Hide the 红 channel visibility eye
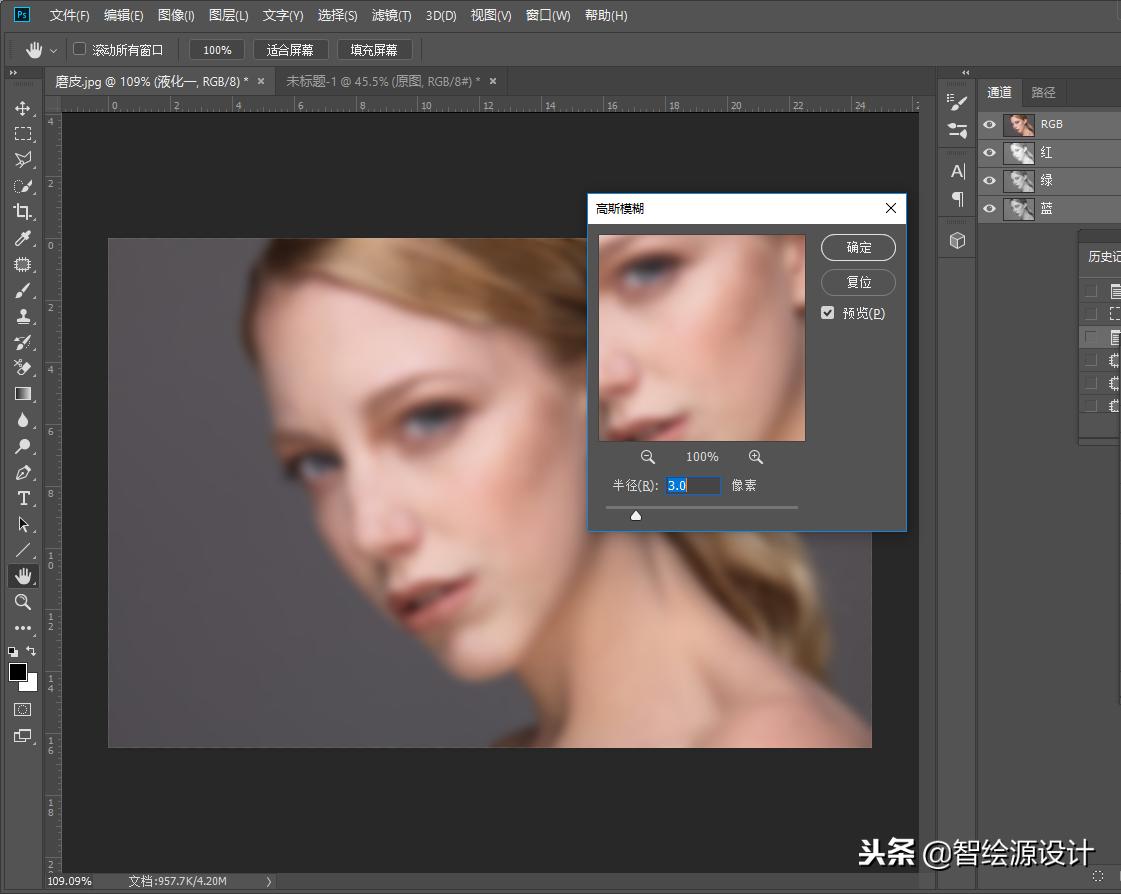 (x=989, y=153)
